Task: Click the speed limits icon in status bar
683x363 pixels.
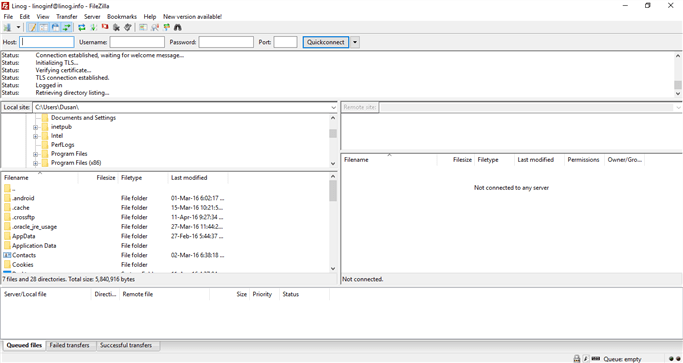Action: [586, 359]
